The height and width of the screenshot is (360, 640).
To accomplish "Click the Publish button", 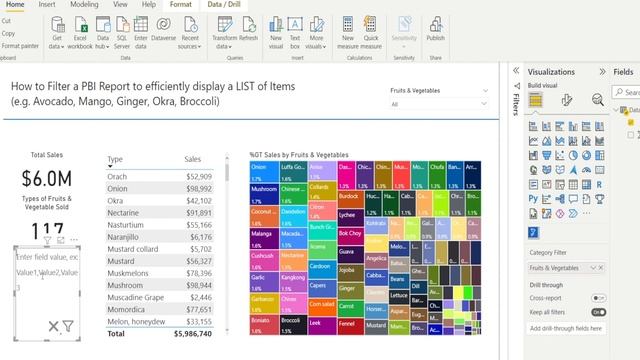I will [x=436, y=29].
